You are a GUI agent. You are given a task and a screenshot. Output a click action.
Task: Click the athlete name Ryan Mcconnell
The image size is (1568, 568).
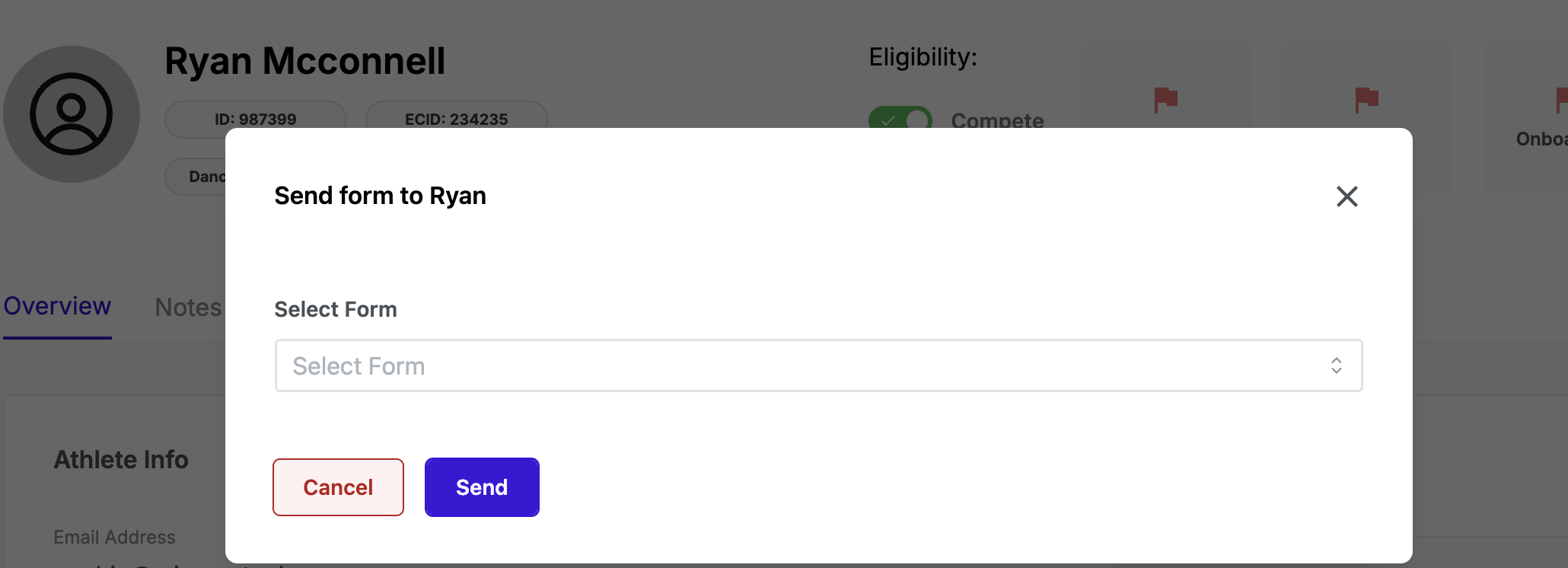point(304,61)
